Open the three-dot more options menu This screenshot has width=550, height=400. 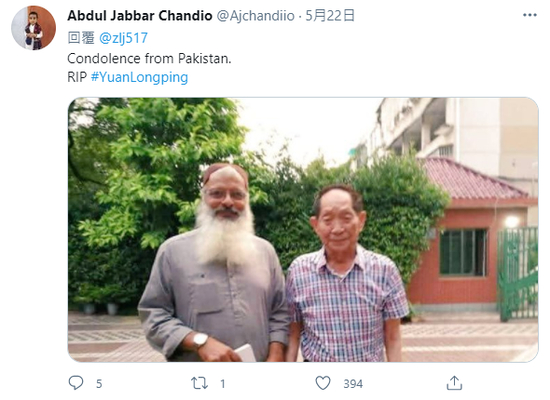(530, 15)
